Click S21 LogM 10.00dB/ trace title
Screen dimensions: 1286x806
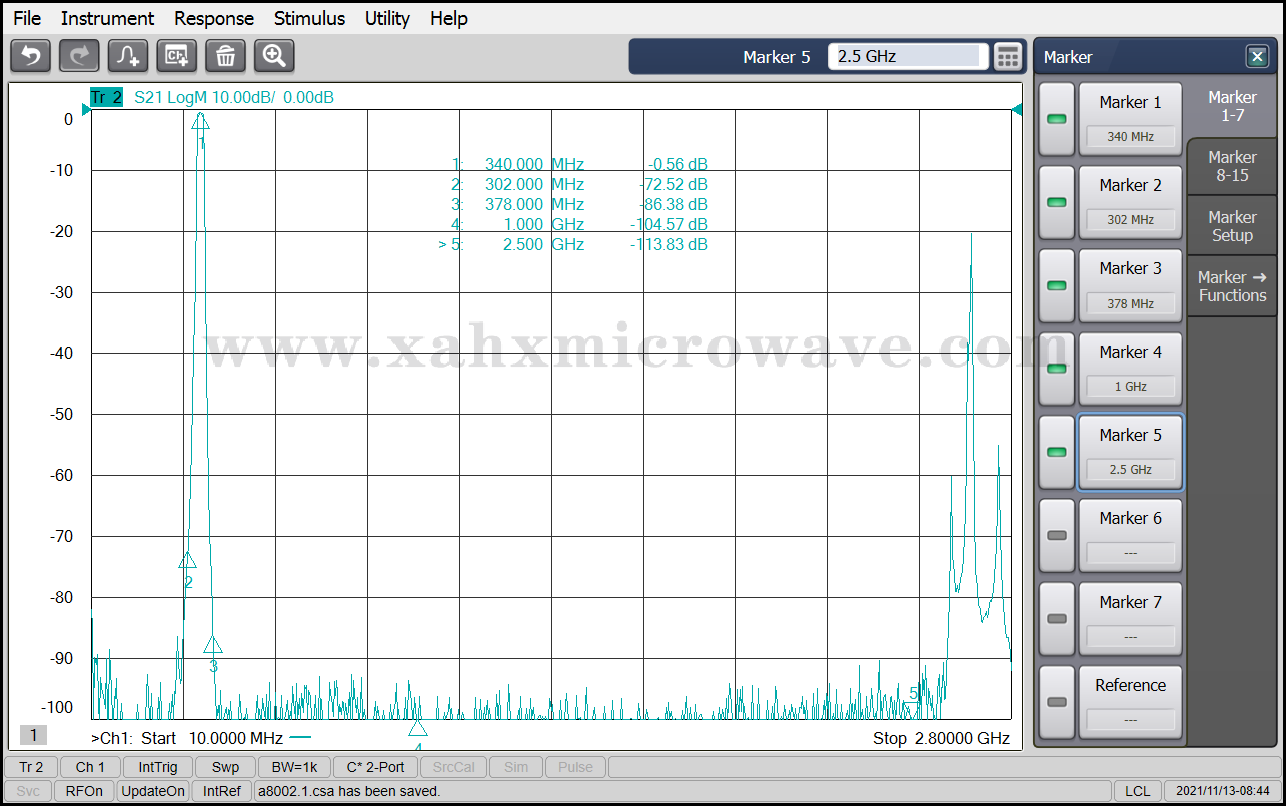click(234, 97)
